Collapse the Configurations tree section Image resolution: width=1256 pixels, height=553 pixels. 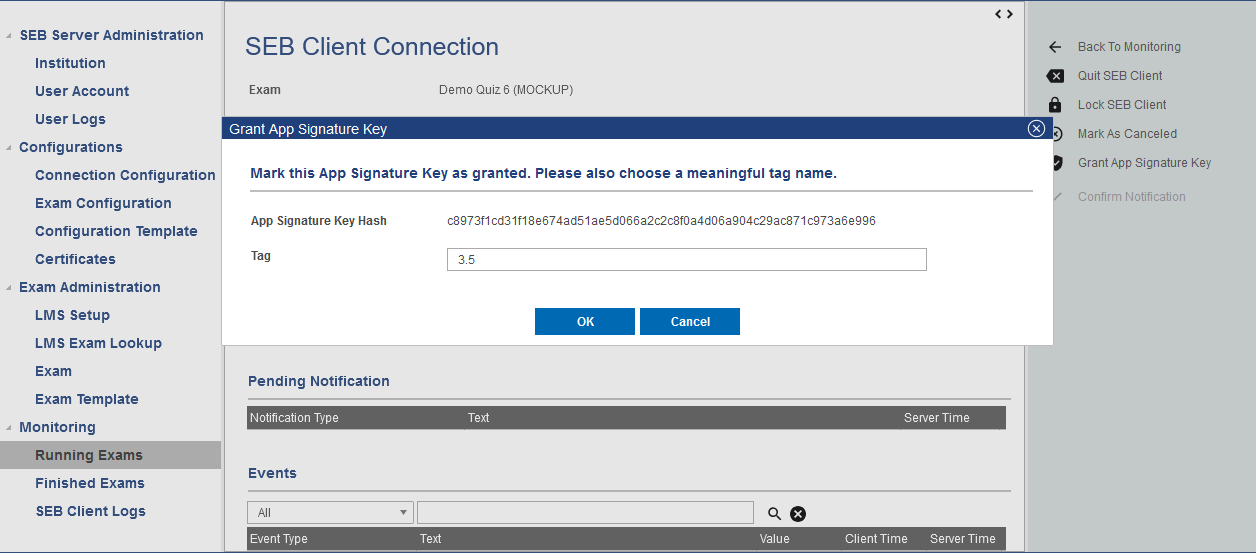(x=10, y=148)
